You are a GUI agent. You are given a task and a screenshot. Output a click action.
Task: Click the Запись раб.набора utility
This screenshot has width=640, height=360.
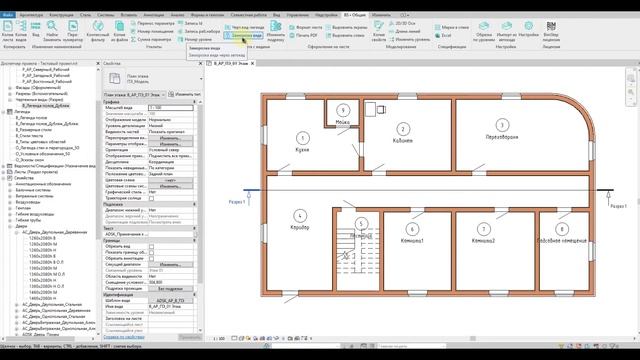tap(199, 31)
